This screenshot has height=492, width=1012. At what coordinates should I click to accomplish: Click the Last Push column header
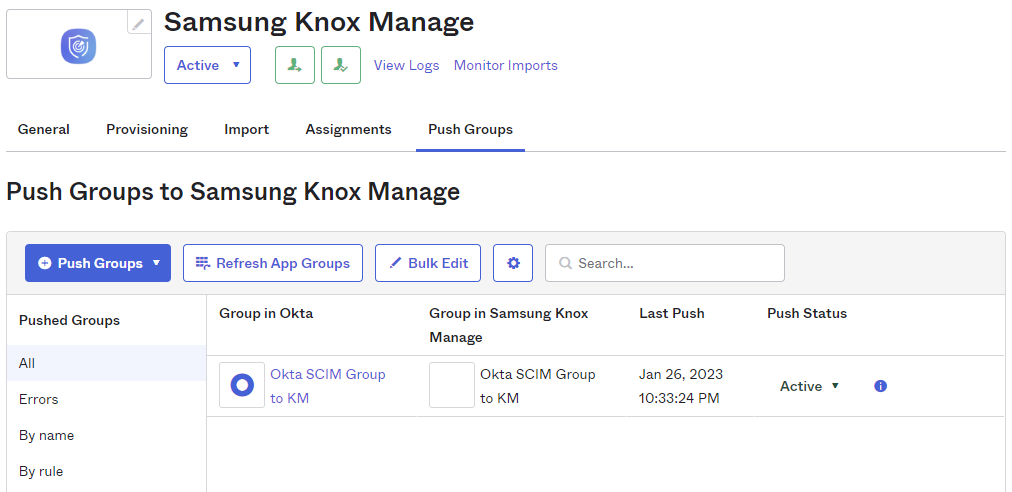click(672, 314)
